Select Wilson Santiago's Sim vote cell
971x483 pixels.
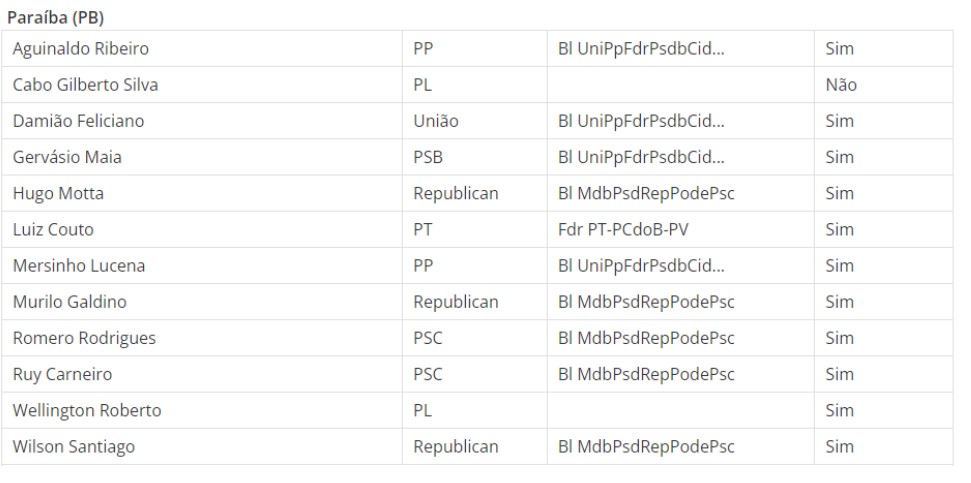coord(884,447)
